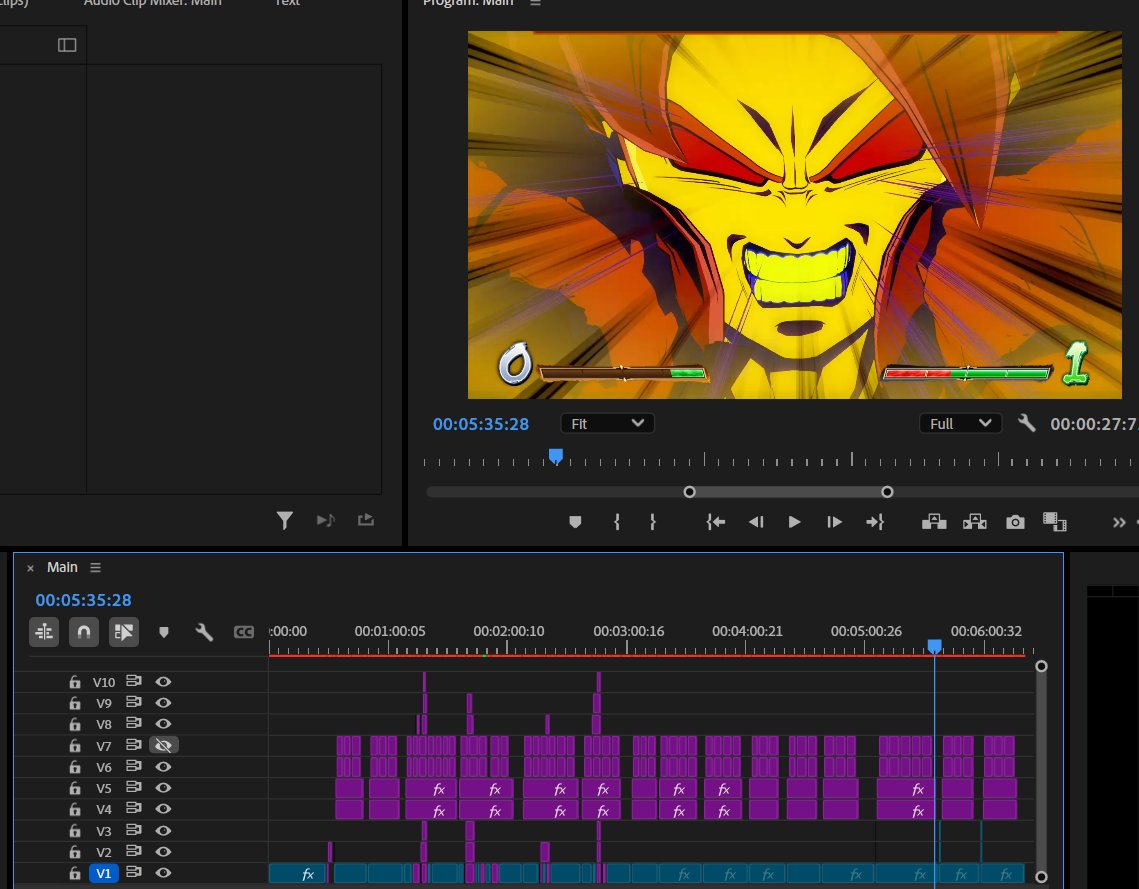
Task: Lock the V10 track
Action: coord(75,681)
